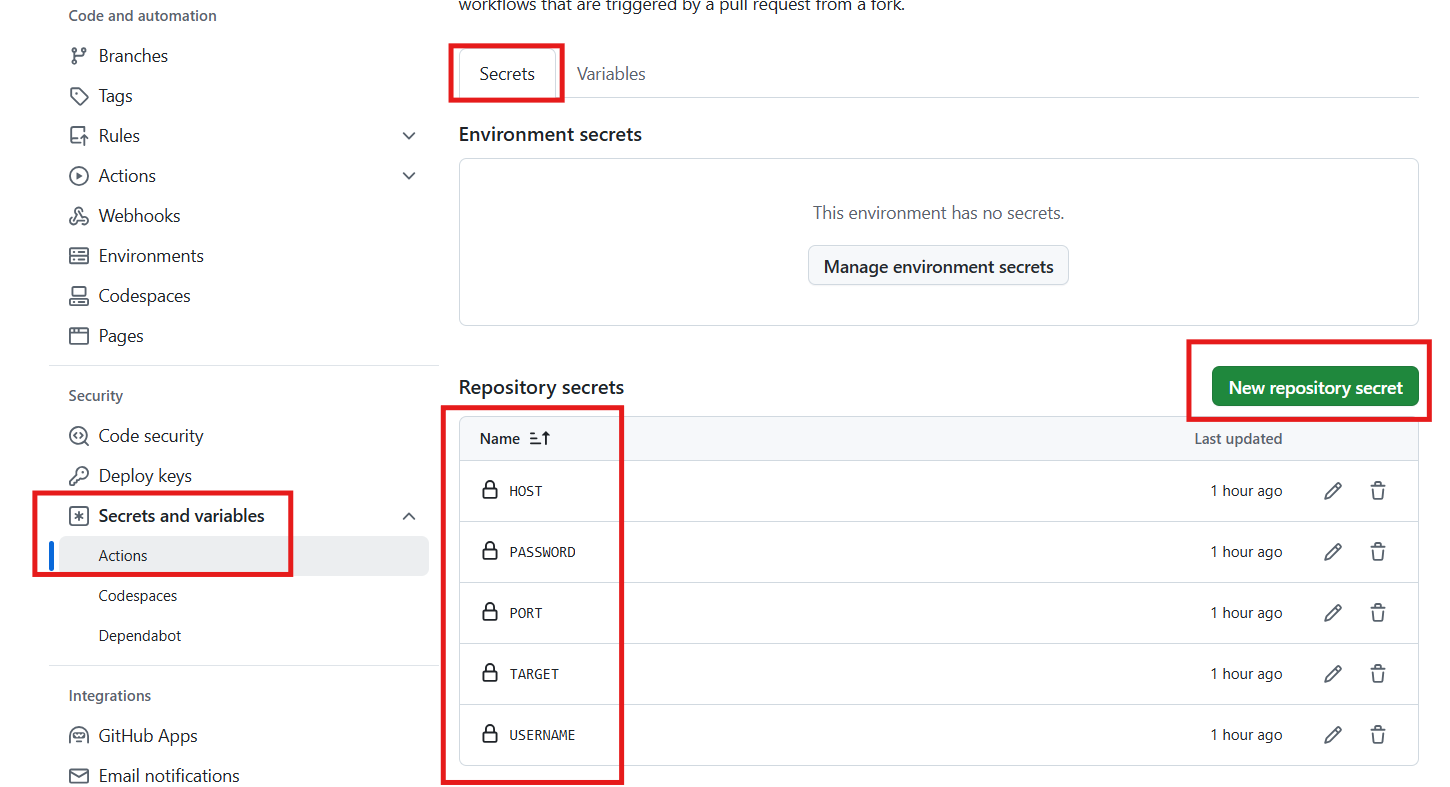Viewport: 1450px width, 787px height.
Task: Delete the USERNAME secret
Action: pyautogui.click(x=1378, y=735)
